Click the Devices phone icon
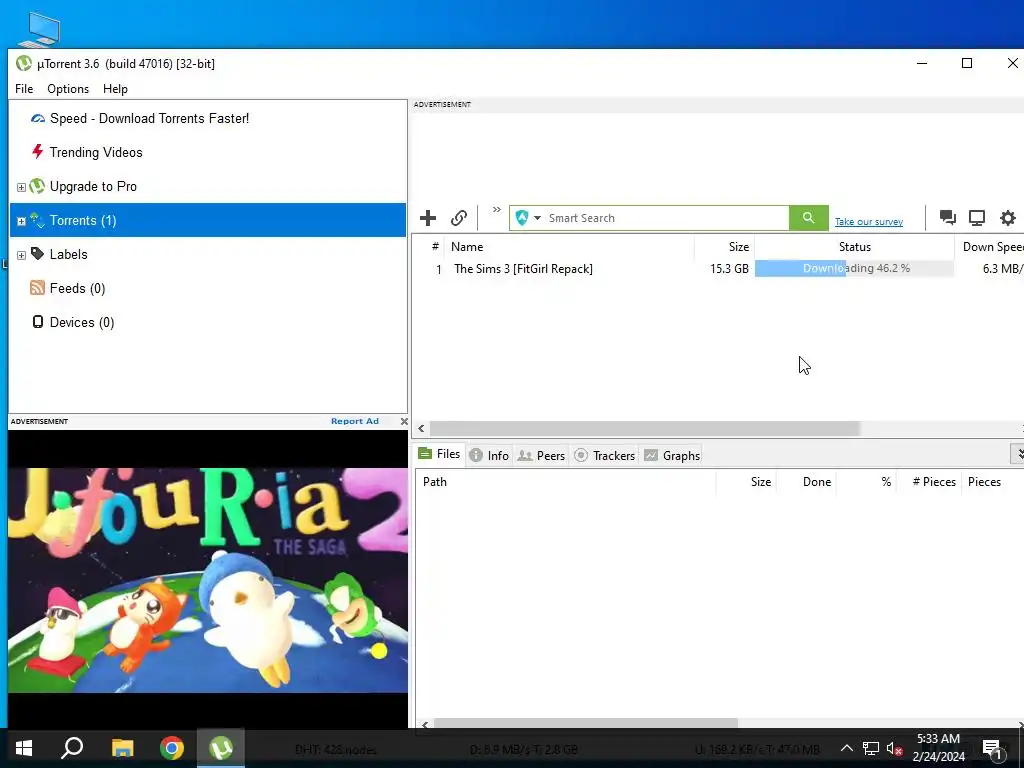The height and width of the screenshot is (768, 1024). (x=38, y=321)
